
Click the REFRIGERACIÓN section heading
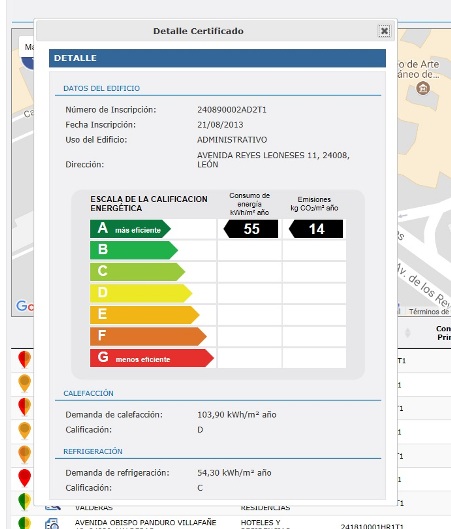[93, 451]
